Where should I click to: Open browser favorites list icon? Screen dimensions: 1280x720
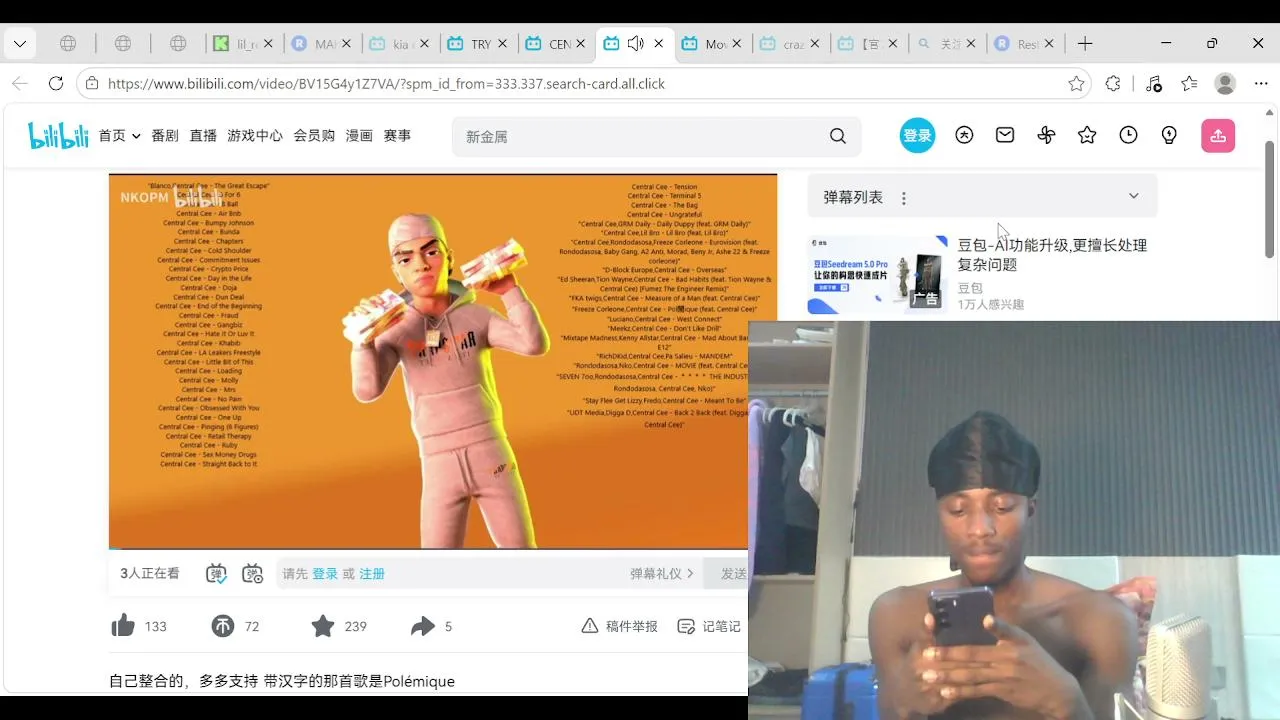[x=1189, y=84]
